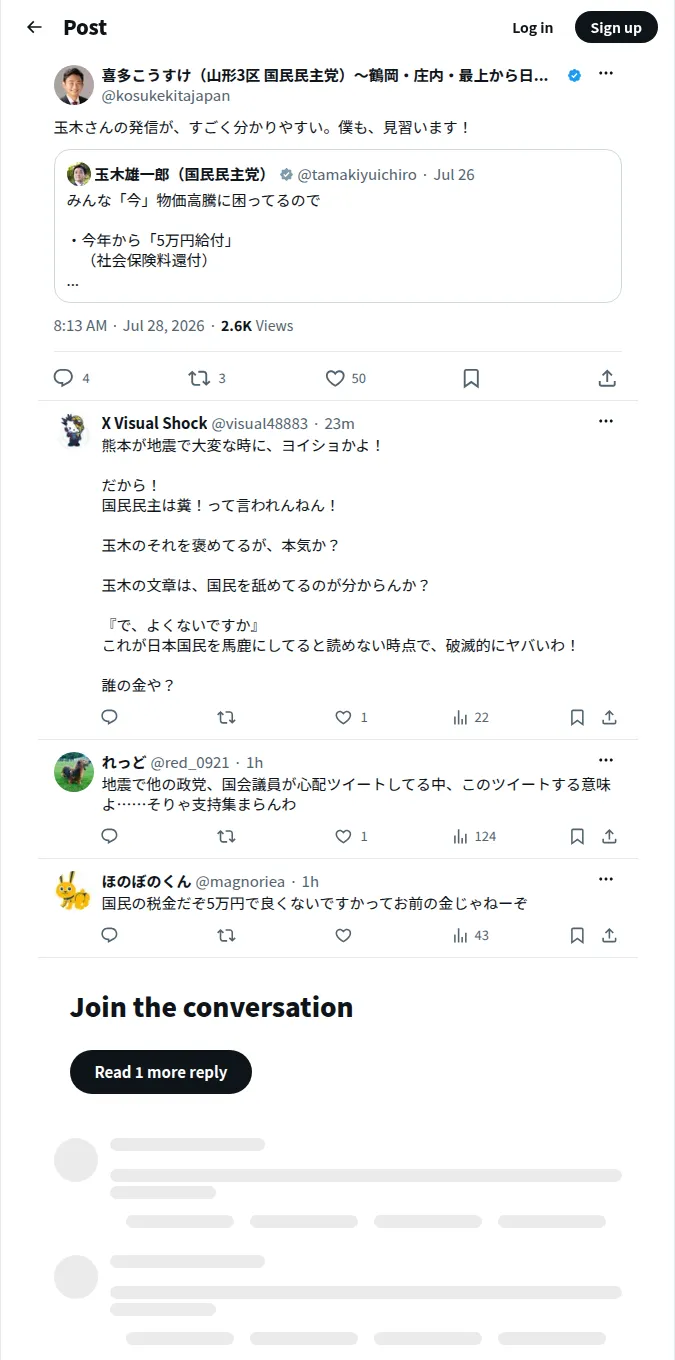
Task: Open @tamakiyuichiro quoted post
Action: tap(338, 226)
